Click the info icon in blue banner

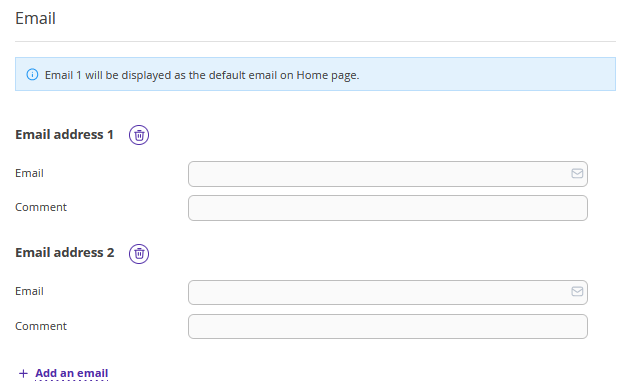(x=32, y=75)
